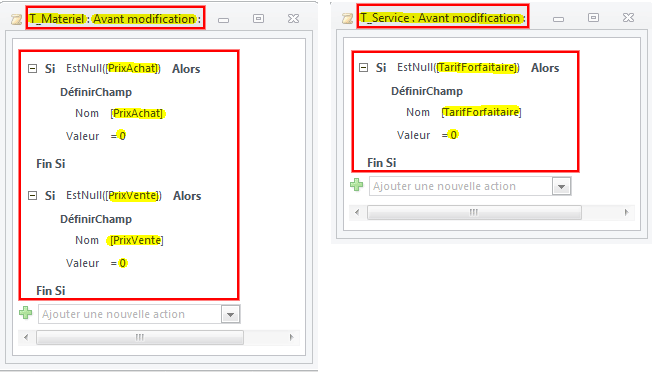Collapse the Si EstNull([PrixVente]) block
Viewport: 652px width, 372px height.
32,195
